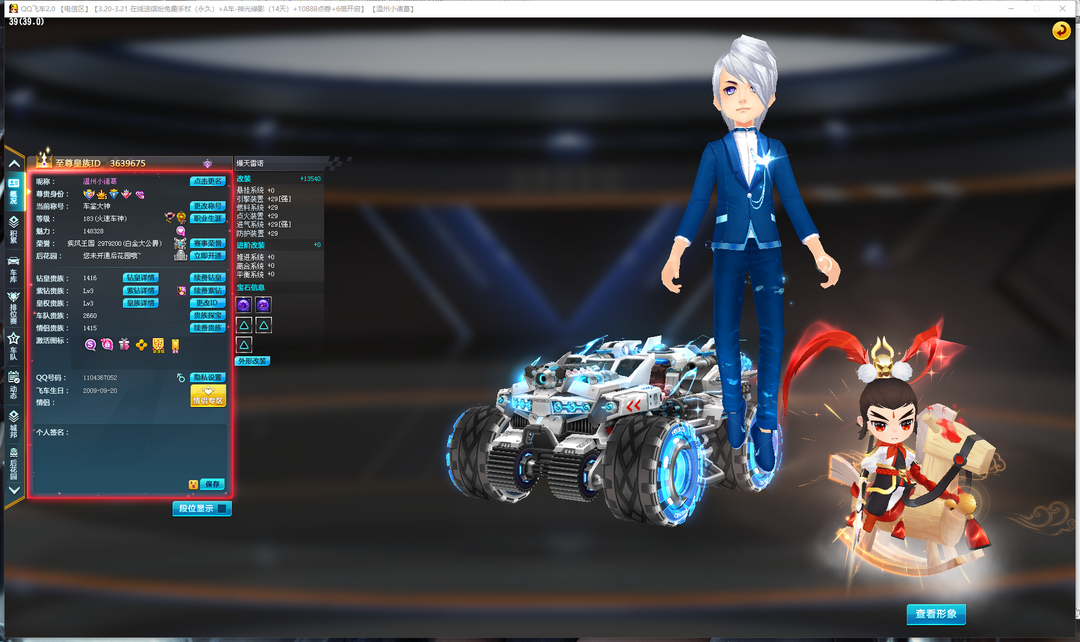The width and height of the screenshot is (1080, 642).
Task: Click the 续费钻皇 renew button
Action: tap(207, 278)
